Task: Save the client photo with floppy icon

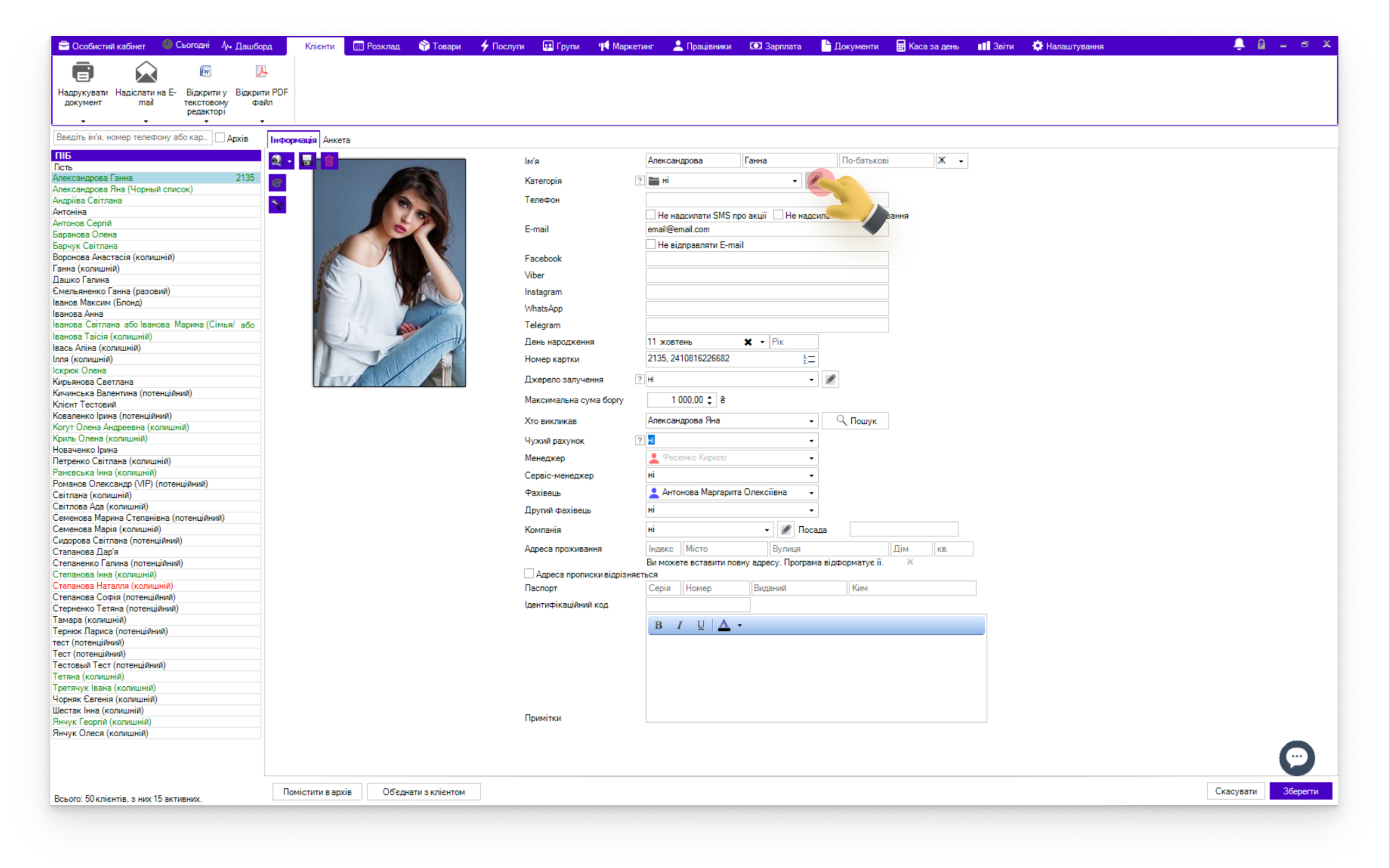Action: point(307,161)
